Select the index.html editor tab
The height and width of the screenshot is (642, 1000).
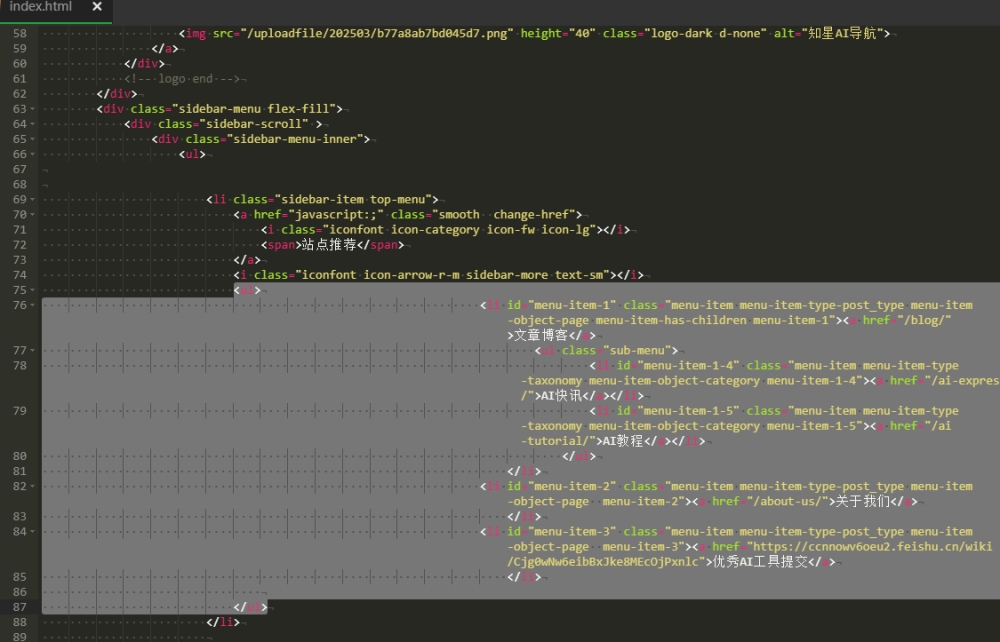[x=56, y=11]
